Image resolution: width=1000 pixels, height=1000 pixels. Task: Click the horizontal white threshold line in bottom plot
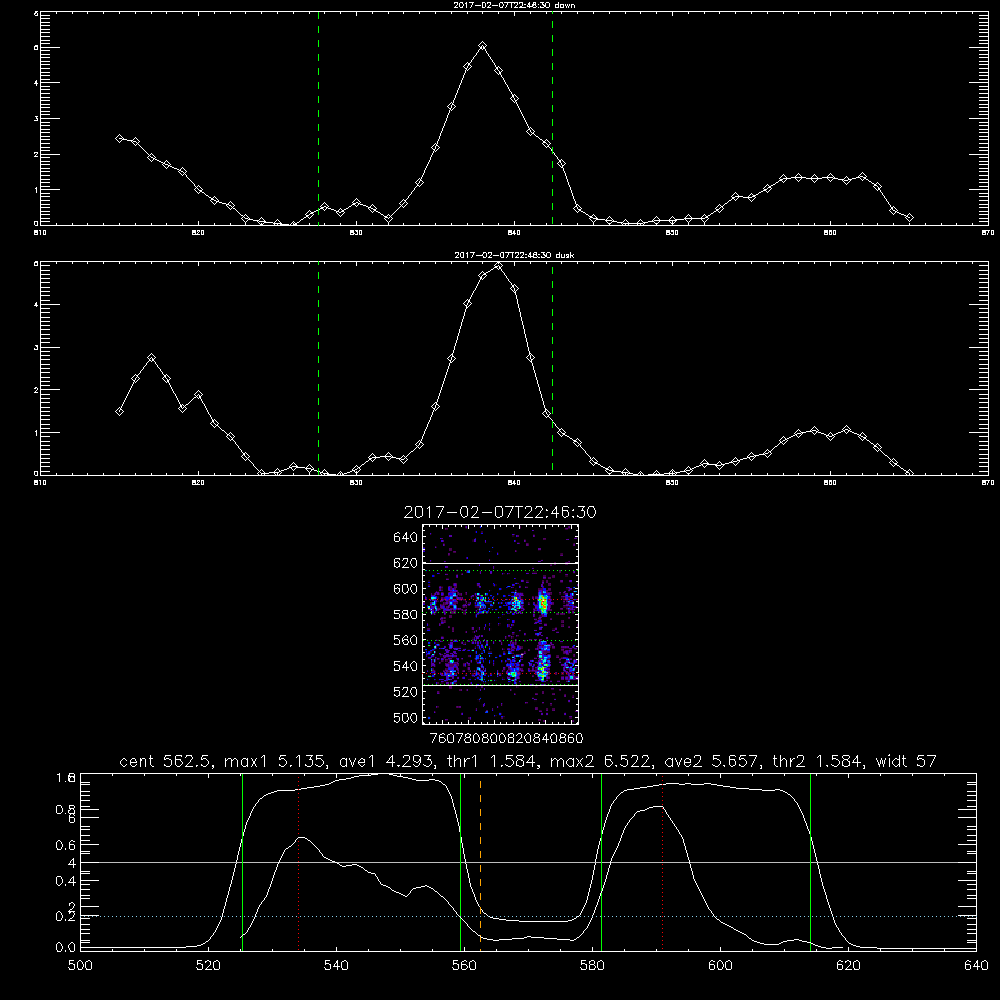528,862
